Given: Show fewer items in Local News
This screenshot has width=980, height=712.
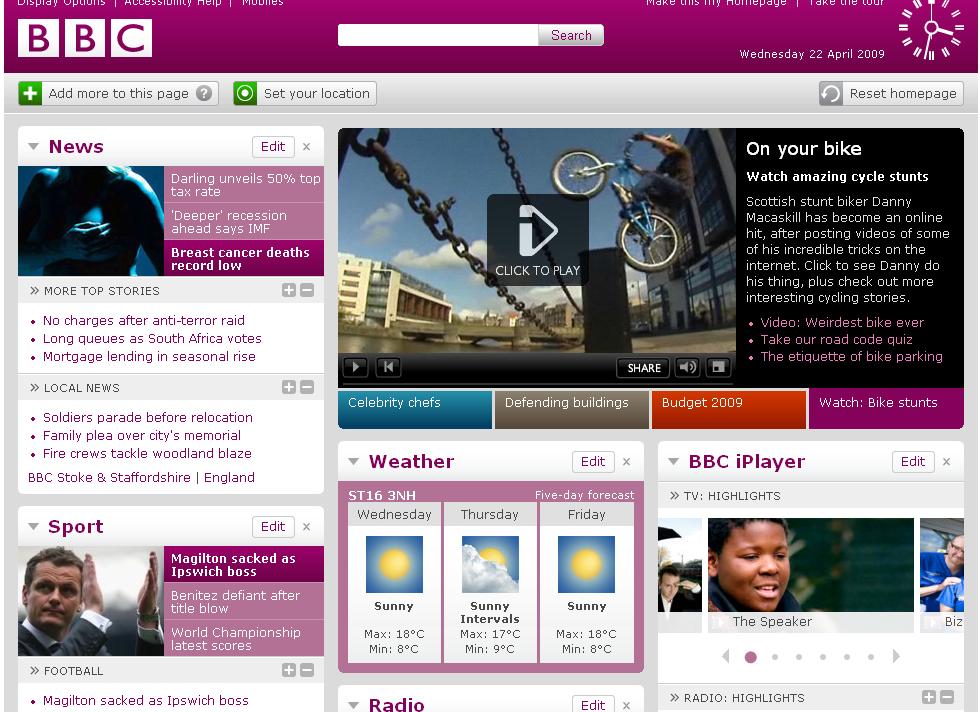Looking at the screenshot, I should tap(307, 387).
